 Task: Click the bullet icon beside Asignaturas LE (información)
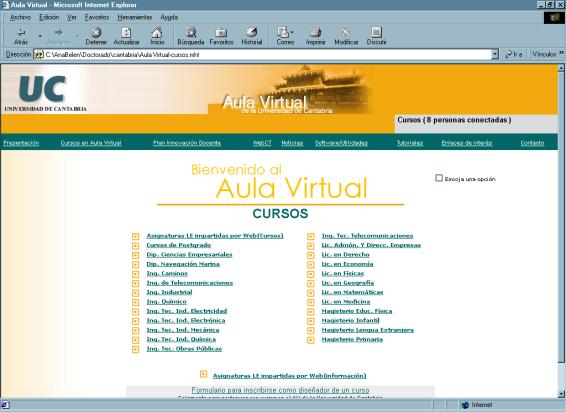[204, 374]
